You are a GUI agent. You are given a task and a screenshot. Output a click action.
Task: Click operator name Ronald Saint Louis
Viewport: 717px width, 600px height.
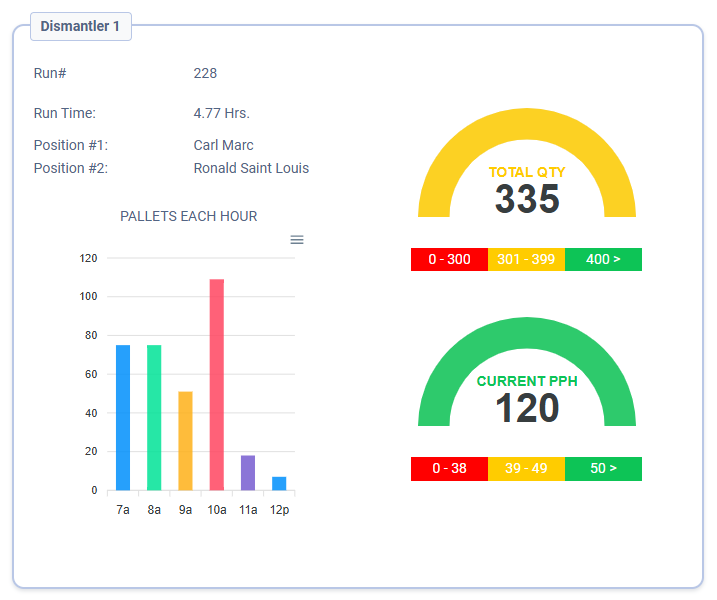pyautogui.click(x=251, y=168)
